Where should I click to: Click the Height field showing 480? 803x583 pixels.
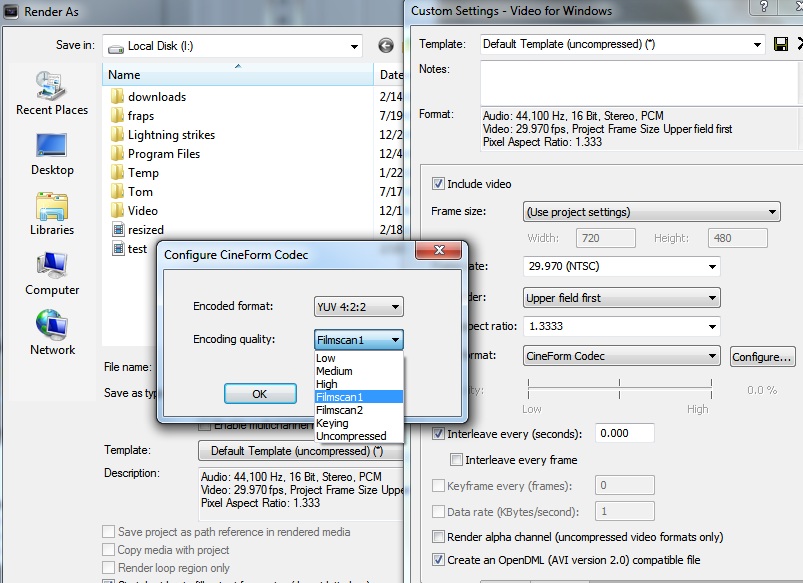[x=737, y=238]
